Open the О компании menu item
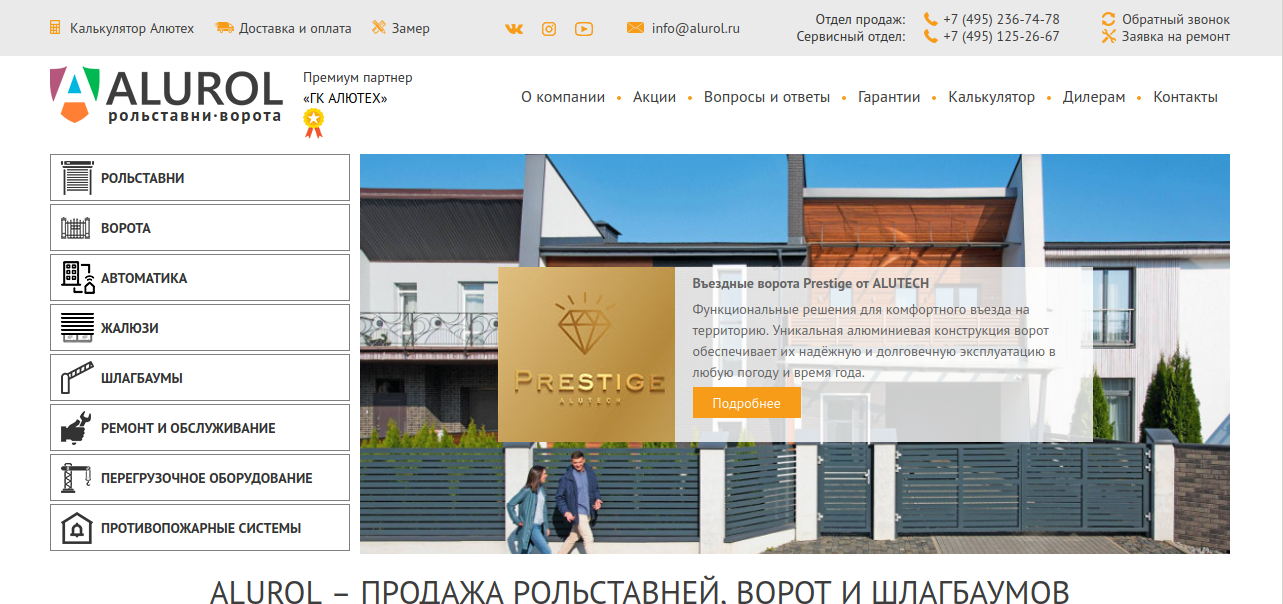The height and width of the screenshot is (604, 1283). pos(563,97)
